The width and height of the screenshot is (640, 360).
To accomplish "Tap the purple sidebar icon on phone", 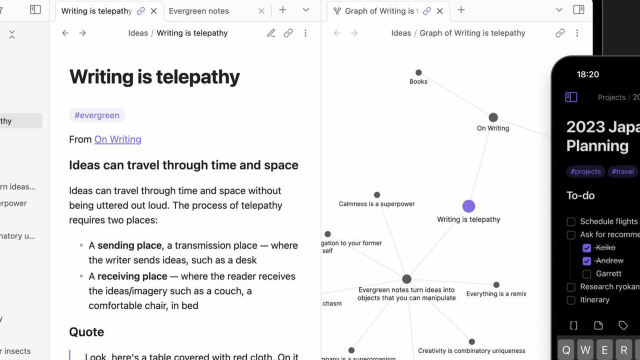I will [x=571, y=97].
